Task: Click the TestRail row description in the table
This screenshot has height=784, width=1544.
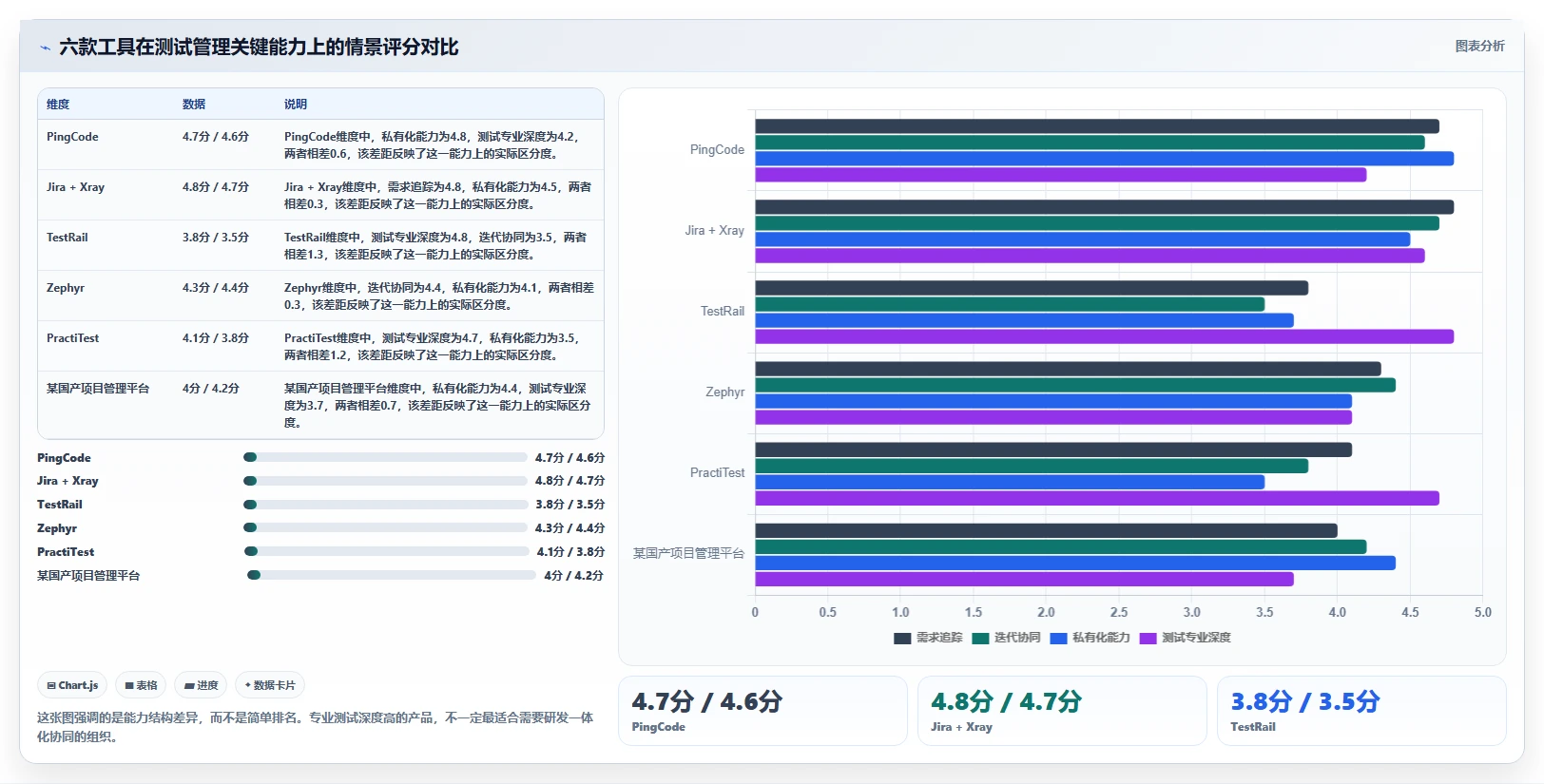Action: [x=435, y=246]
